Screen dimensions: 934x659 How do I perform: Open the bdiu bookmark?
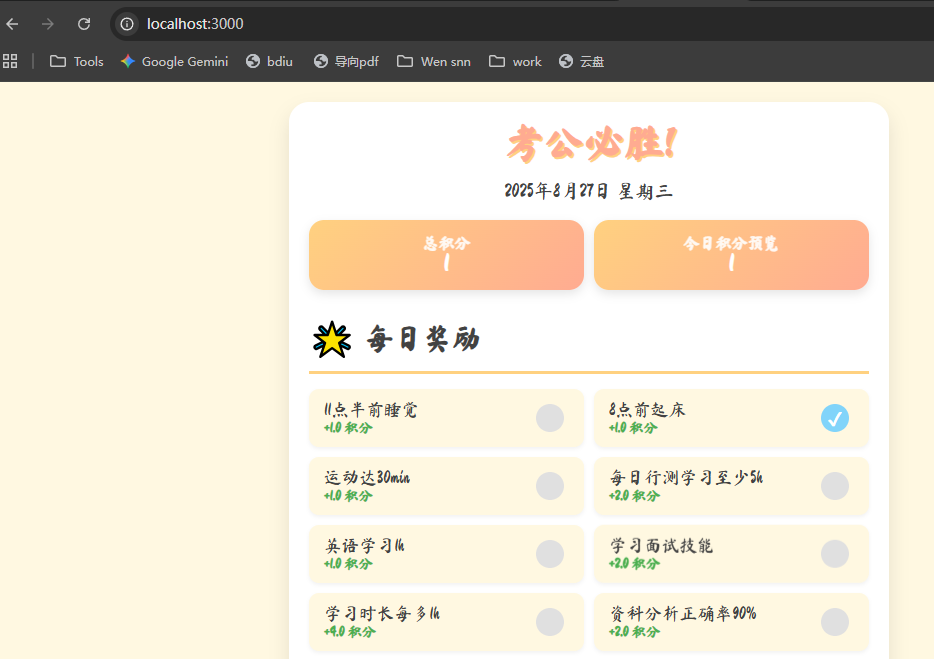270,61
